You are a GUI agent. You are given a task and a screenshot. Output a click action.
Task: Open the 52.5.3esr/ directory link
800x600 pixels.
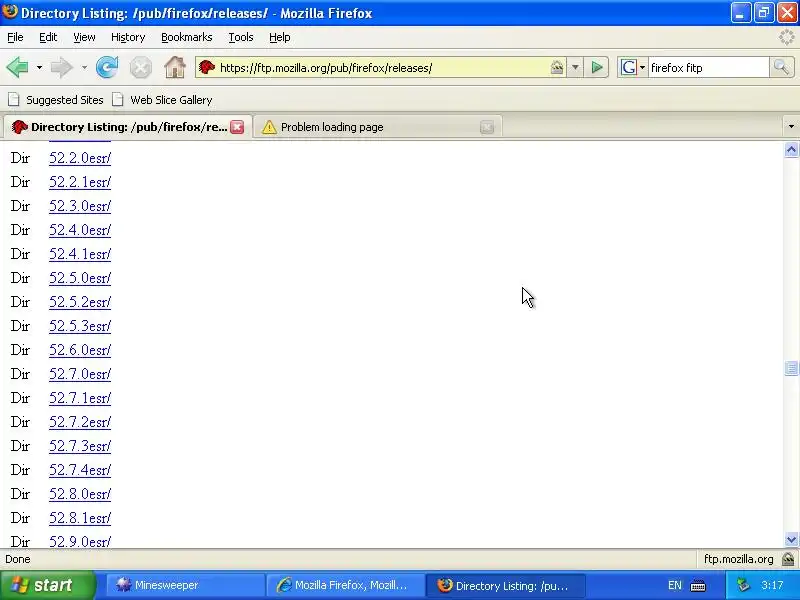(x=80, y=326)
